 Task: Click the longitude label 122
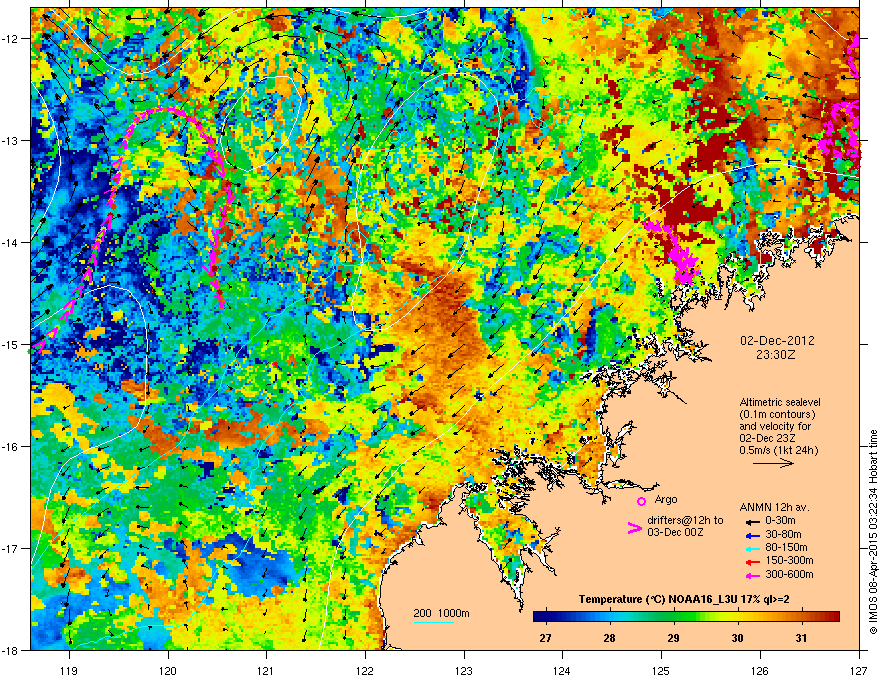point(365,671)
